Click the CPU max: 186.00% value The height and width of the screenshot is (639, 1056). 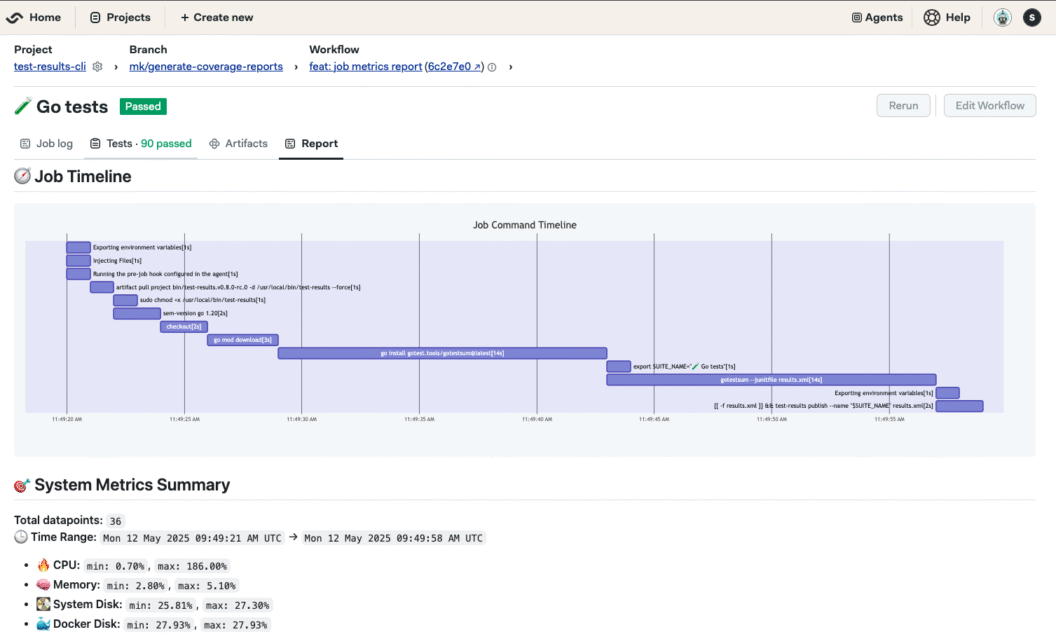(x=192, y=566)
